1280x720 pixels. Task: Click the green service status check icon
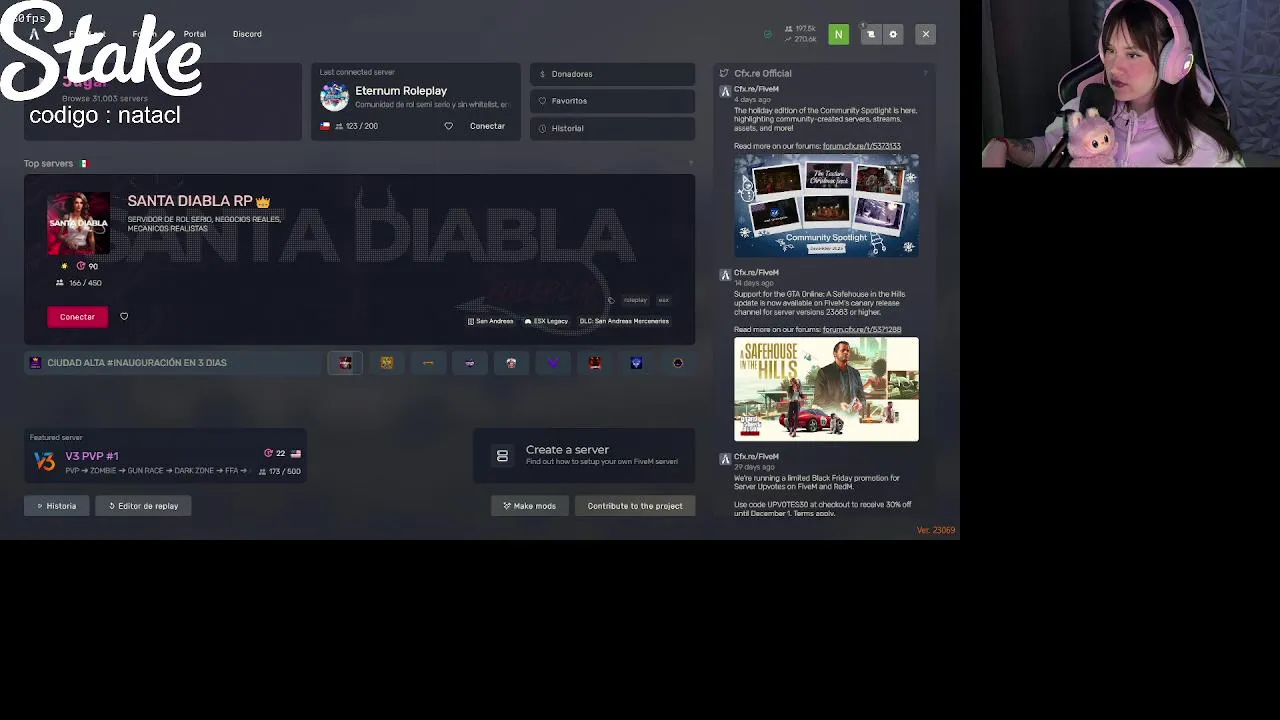pyautogui.click(x=768, y=34)
